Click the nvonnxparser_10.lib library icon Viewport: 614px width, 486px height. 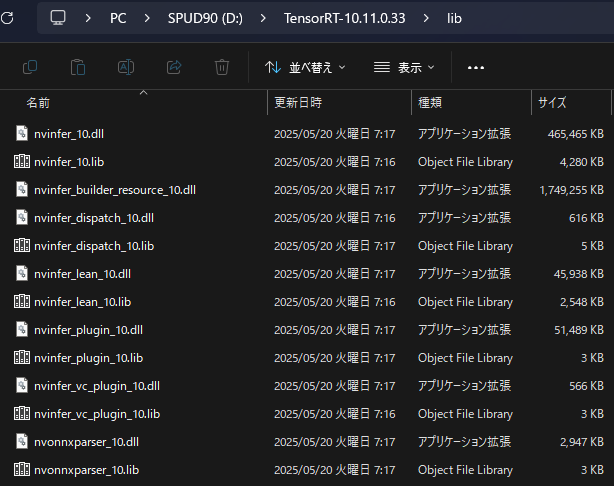pos(22,470)
